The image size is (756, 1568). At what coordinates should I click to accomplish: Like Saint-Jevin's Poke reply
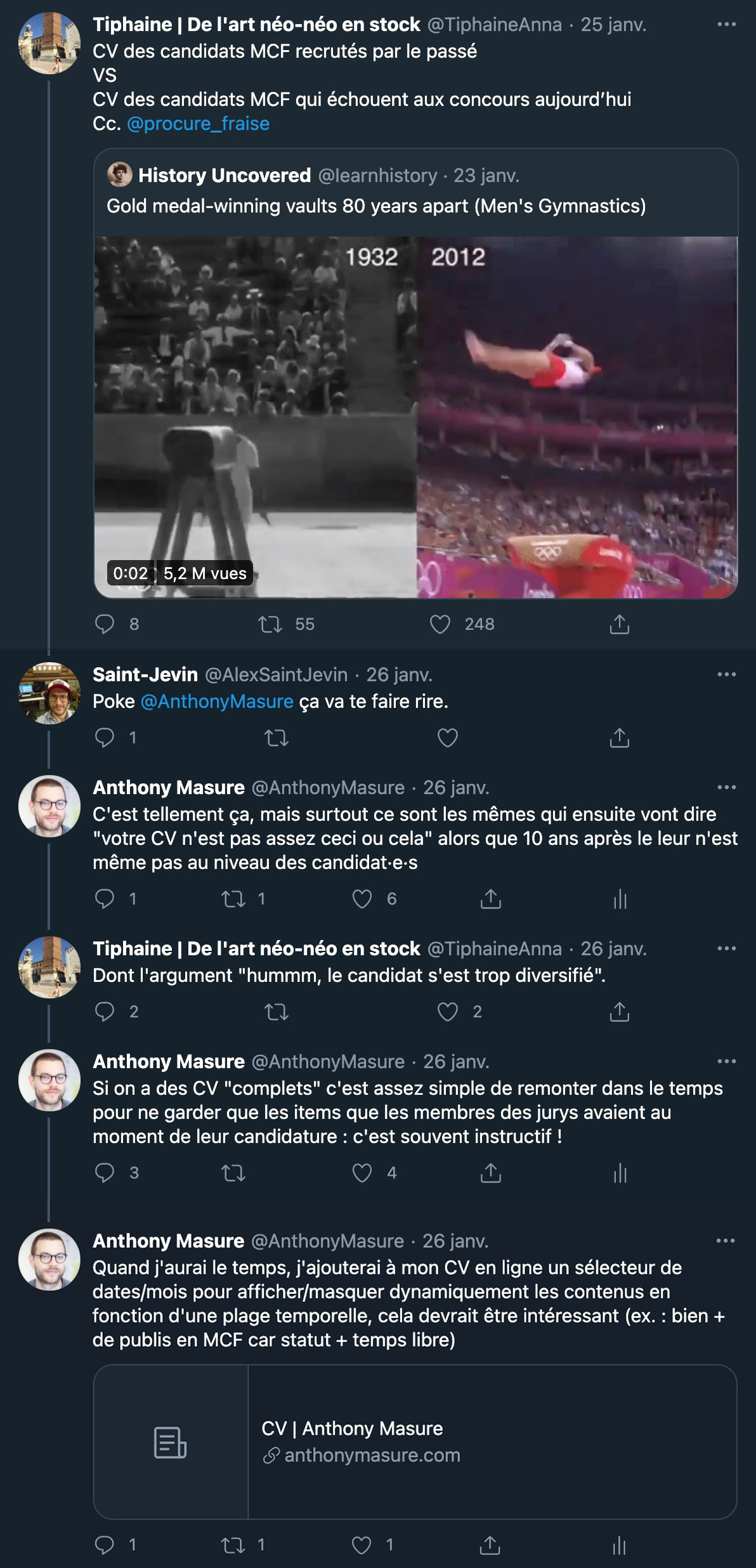click(x=448, y=738)
